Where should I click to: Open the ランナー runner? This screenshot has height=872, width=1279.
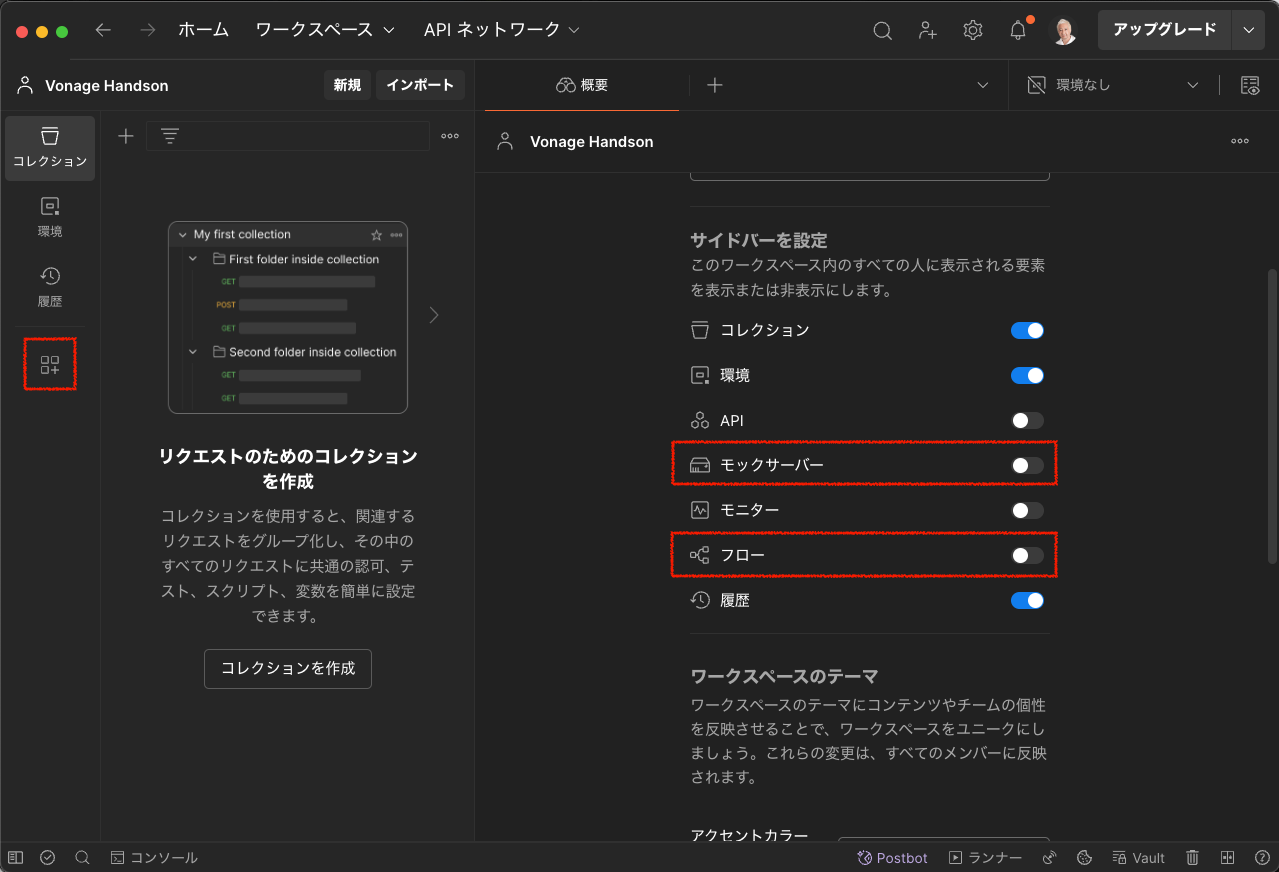985,858
